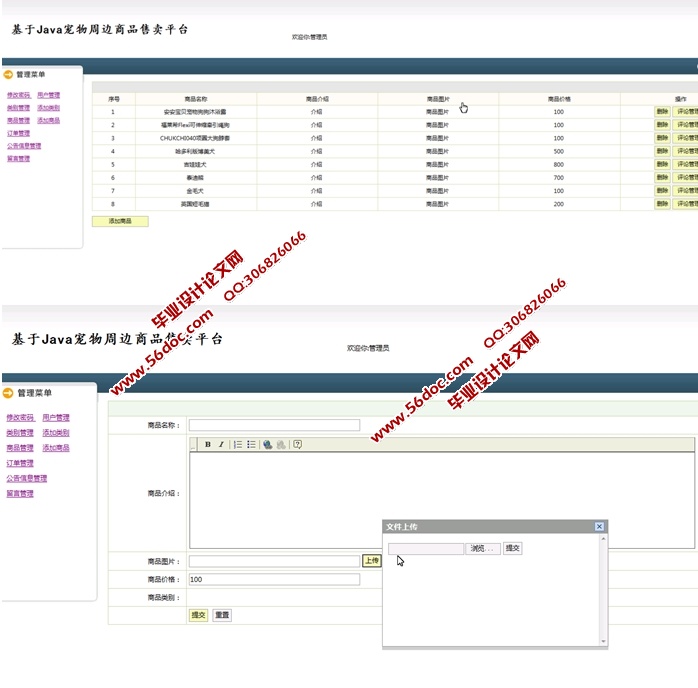Click 提交 in the file upload dialog
The image size is (698, 688).
coord(512,548)
